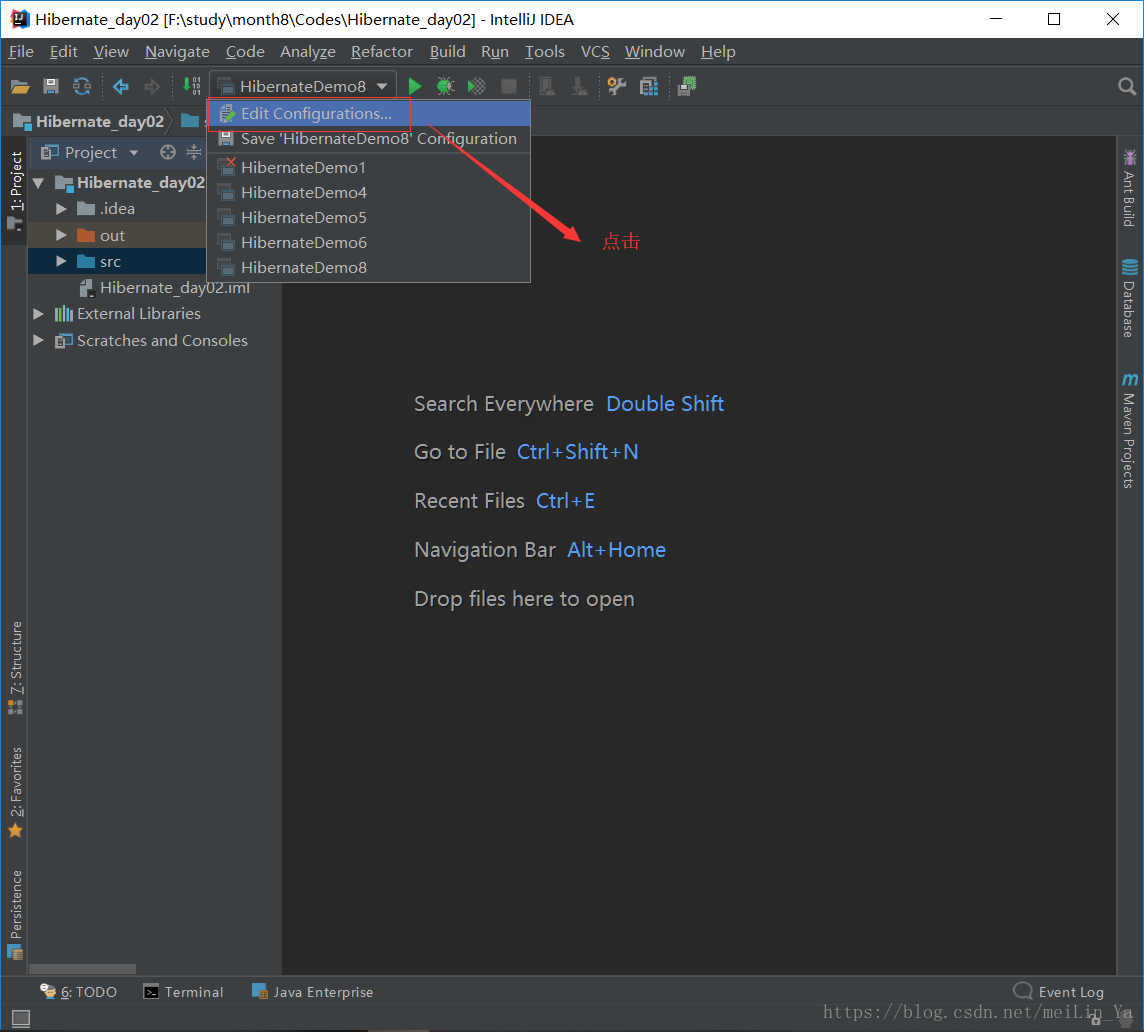Expand the out folder
This screenshot has width=1144, height=1032.
point(61,235)
